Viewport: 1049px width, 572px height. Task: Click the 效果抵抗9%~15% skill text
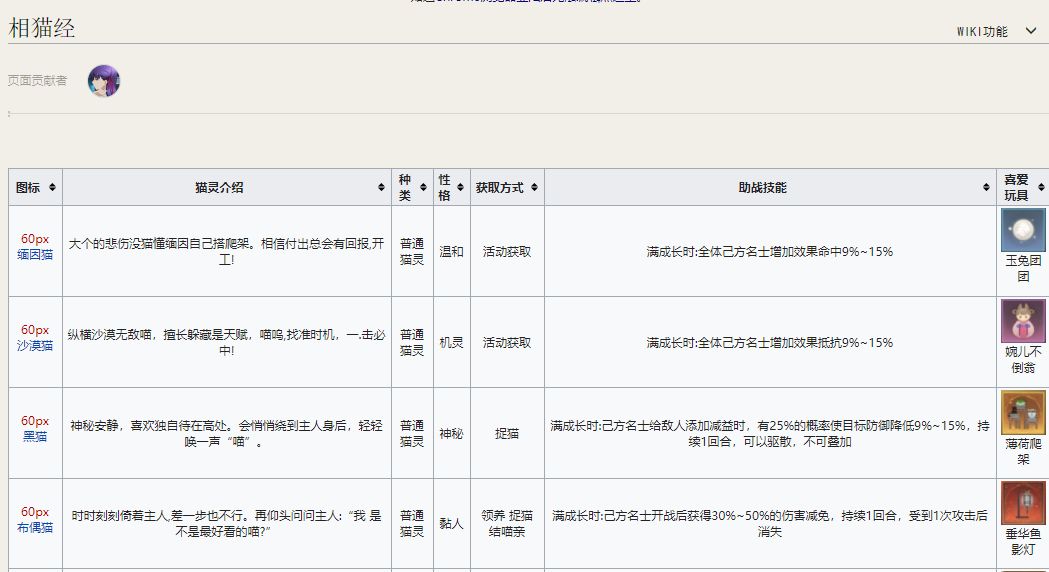[x=770, y=343]
